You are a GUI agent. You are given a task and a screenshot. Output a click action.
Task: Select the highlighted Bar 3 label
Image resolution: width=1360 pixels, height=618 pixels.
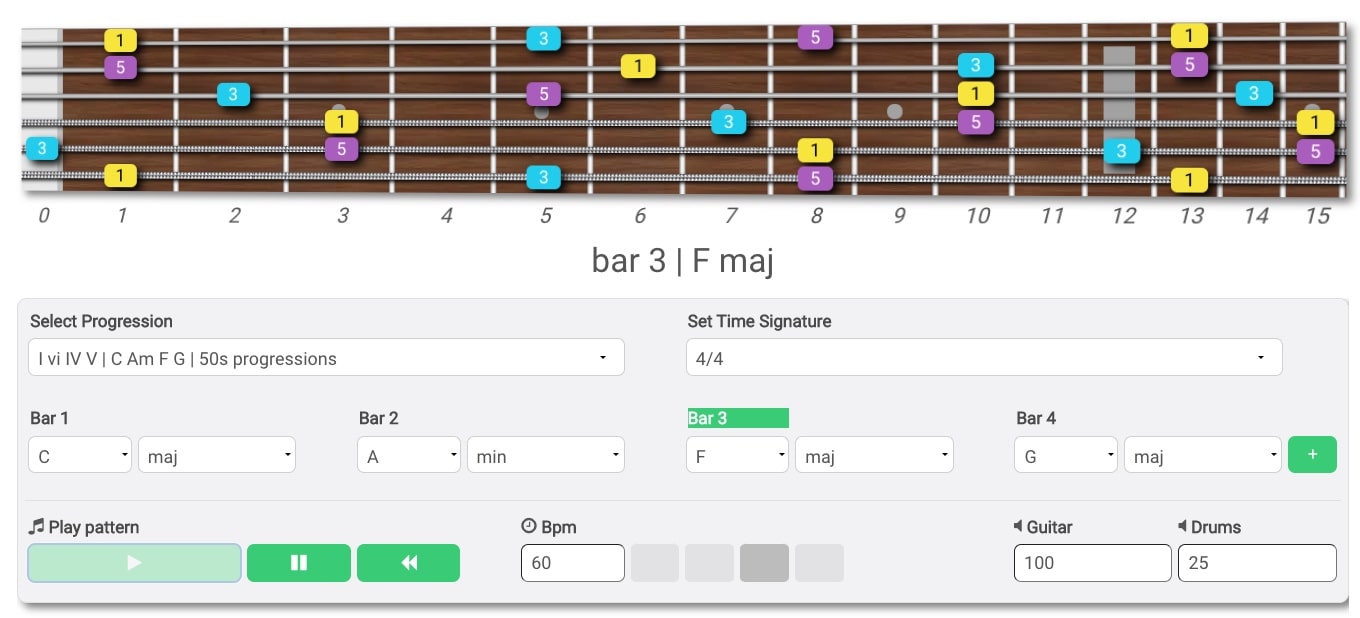pyautogui.click(x=737, y=418)
